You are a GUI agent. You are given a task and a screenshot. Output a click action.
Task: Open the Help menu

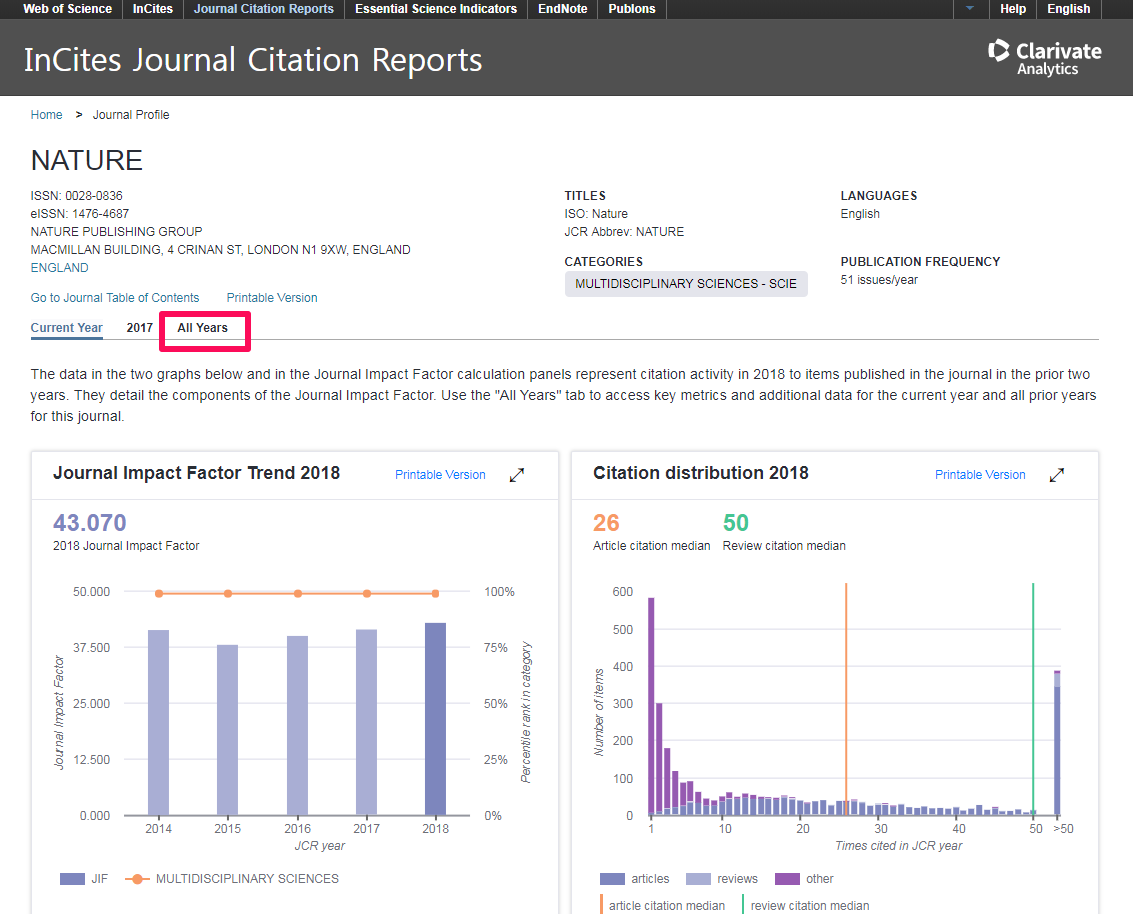tap(1012, 9)
